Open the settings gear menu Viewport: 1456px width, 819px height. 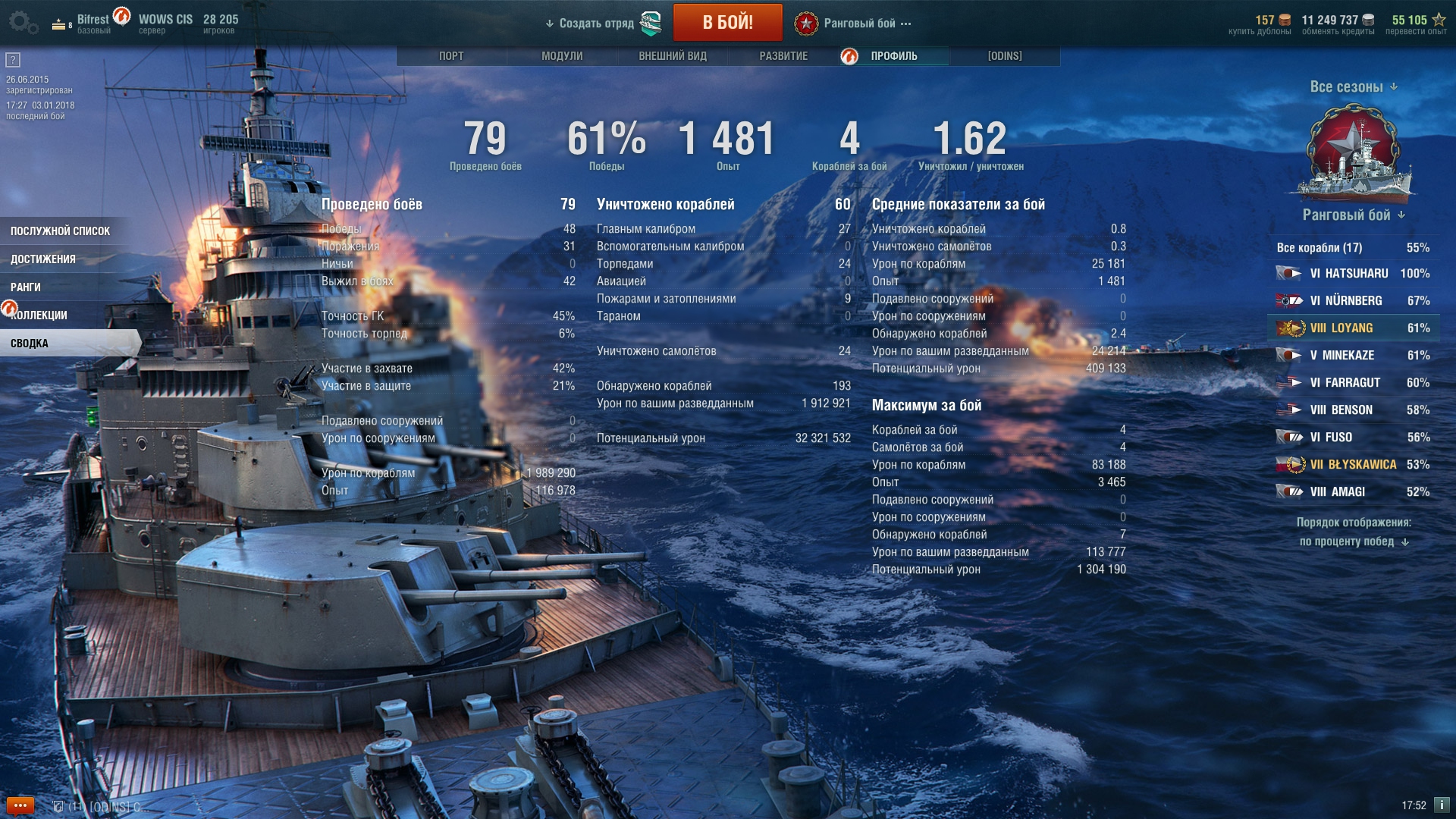[x=24, y=23]
